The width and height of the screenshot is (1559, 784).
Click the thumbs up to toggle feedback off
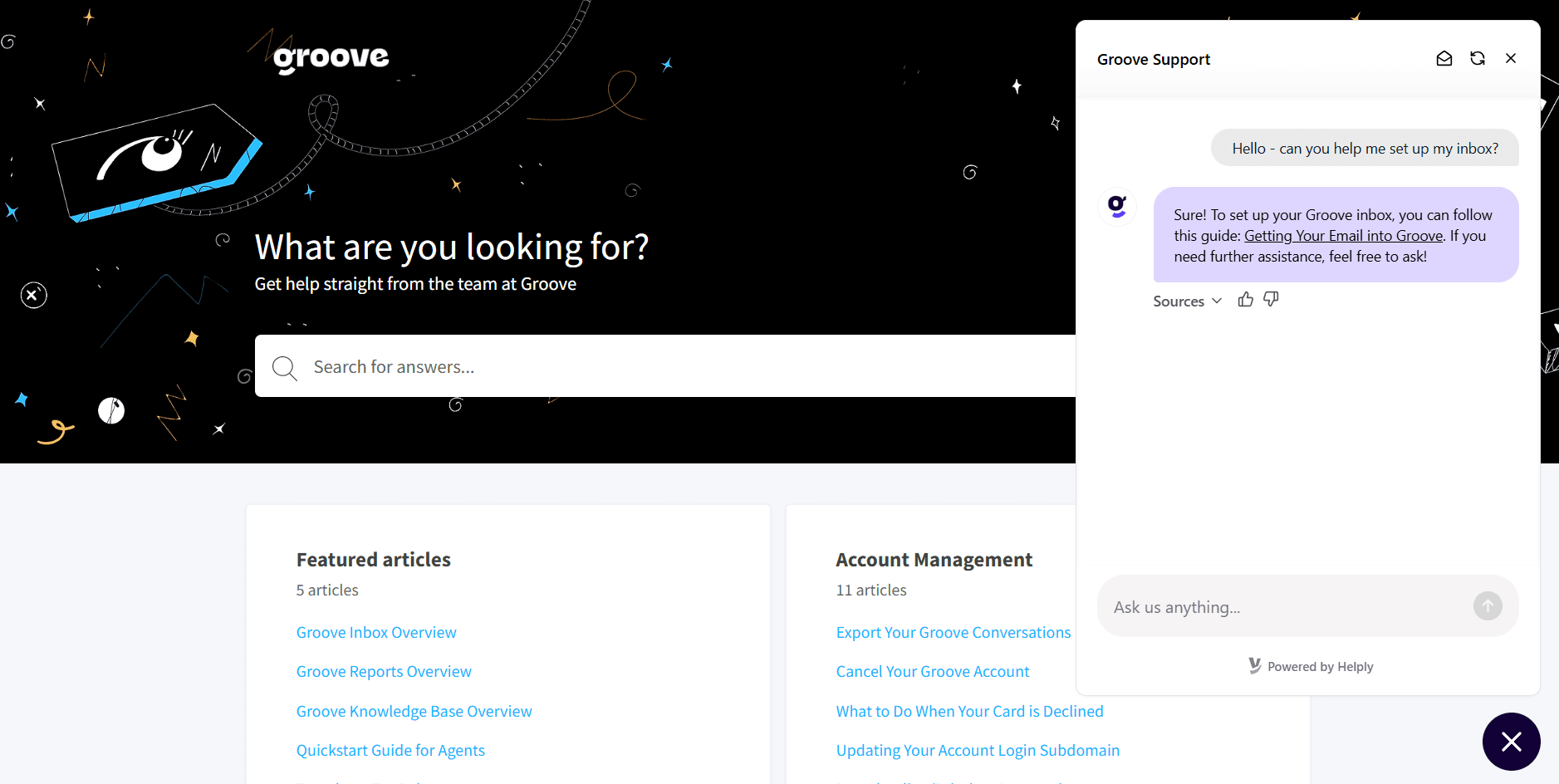[x=1245, y=299]
